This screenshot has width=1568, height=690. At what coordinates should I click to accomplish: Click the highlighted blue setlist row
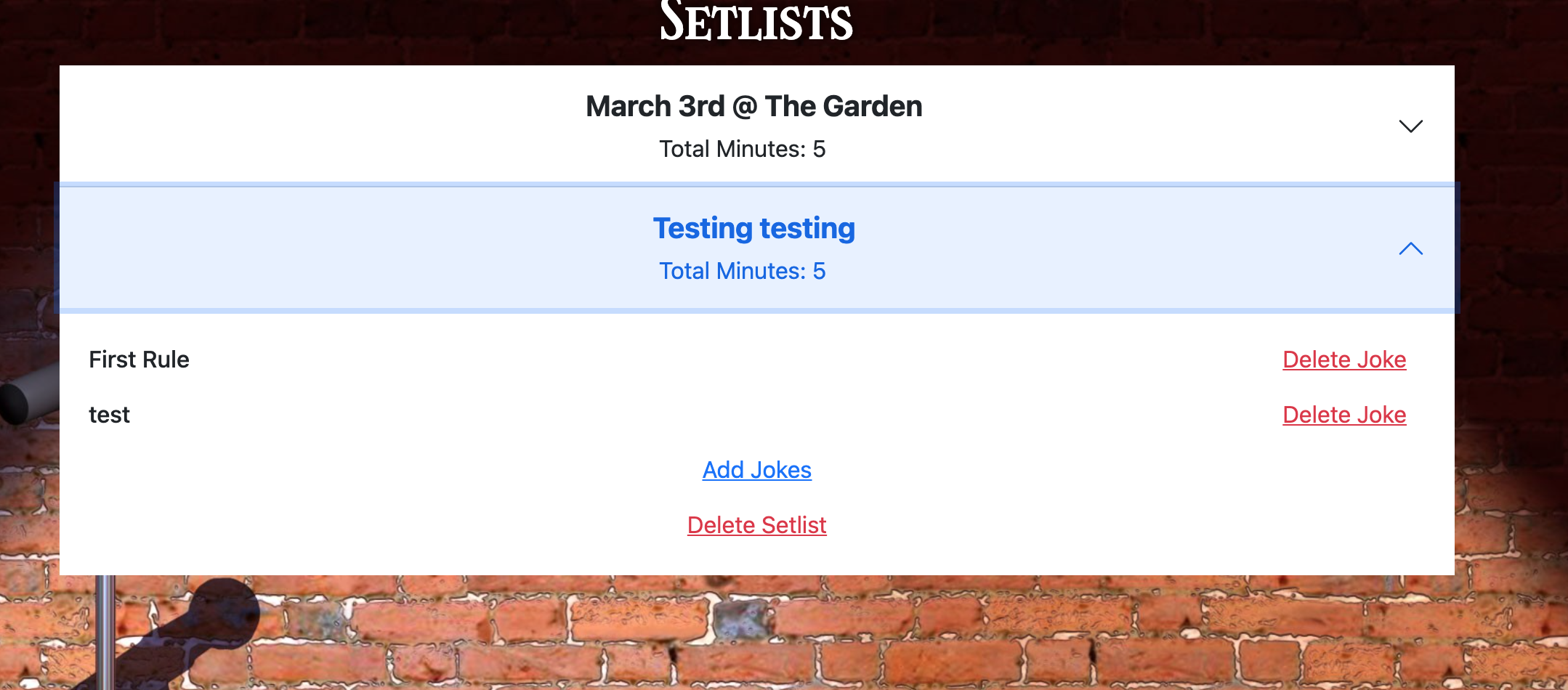(754, 249)
